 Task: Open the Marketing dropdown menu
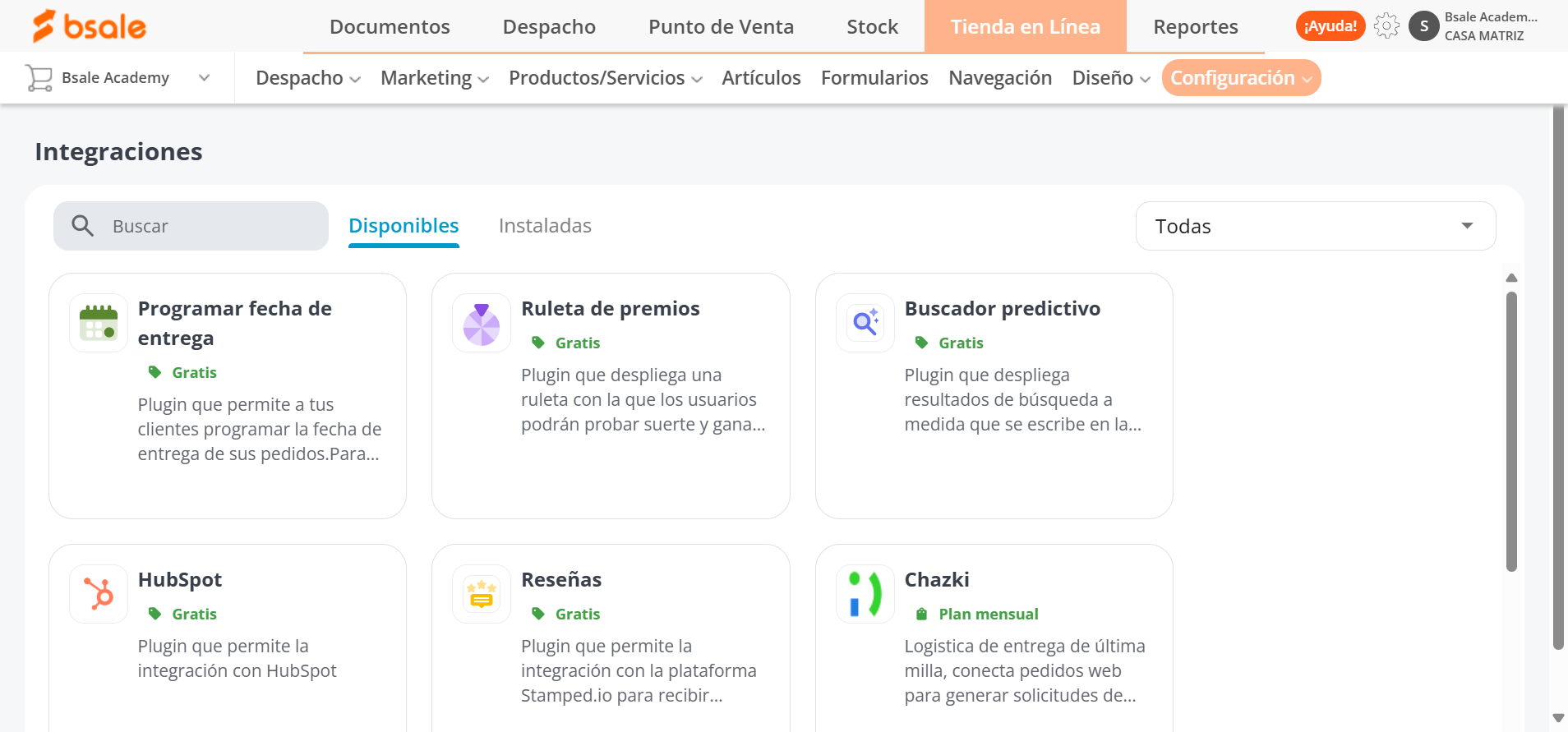tap(435, 78)
